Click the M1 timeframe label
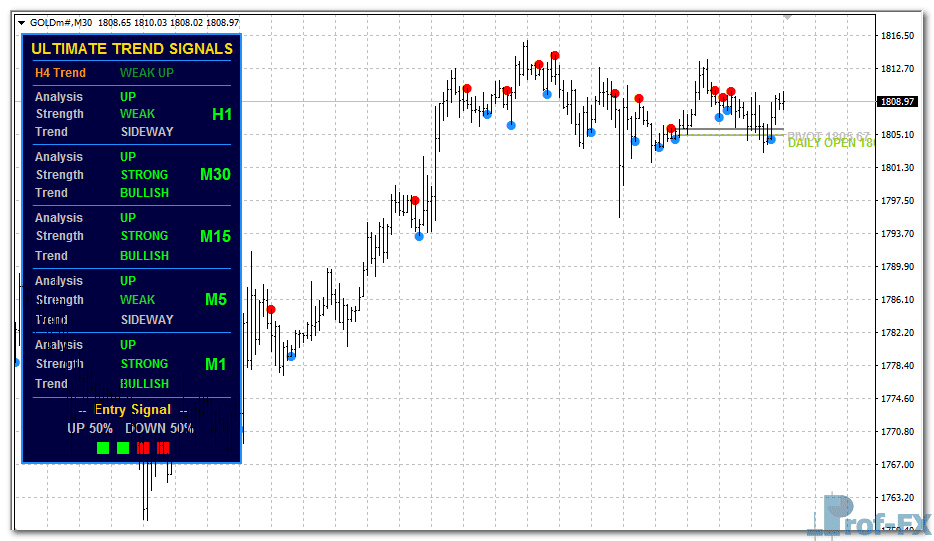This screenshot has width=934, height=541. point(216,364)
